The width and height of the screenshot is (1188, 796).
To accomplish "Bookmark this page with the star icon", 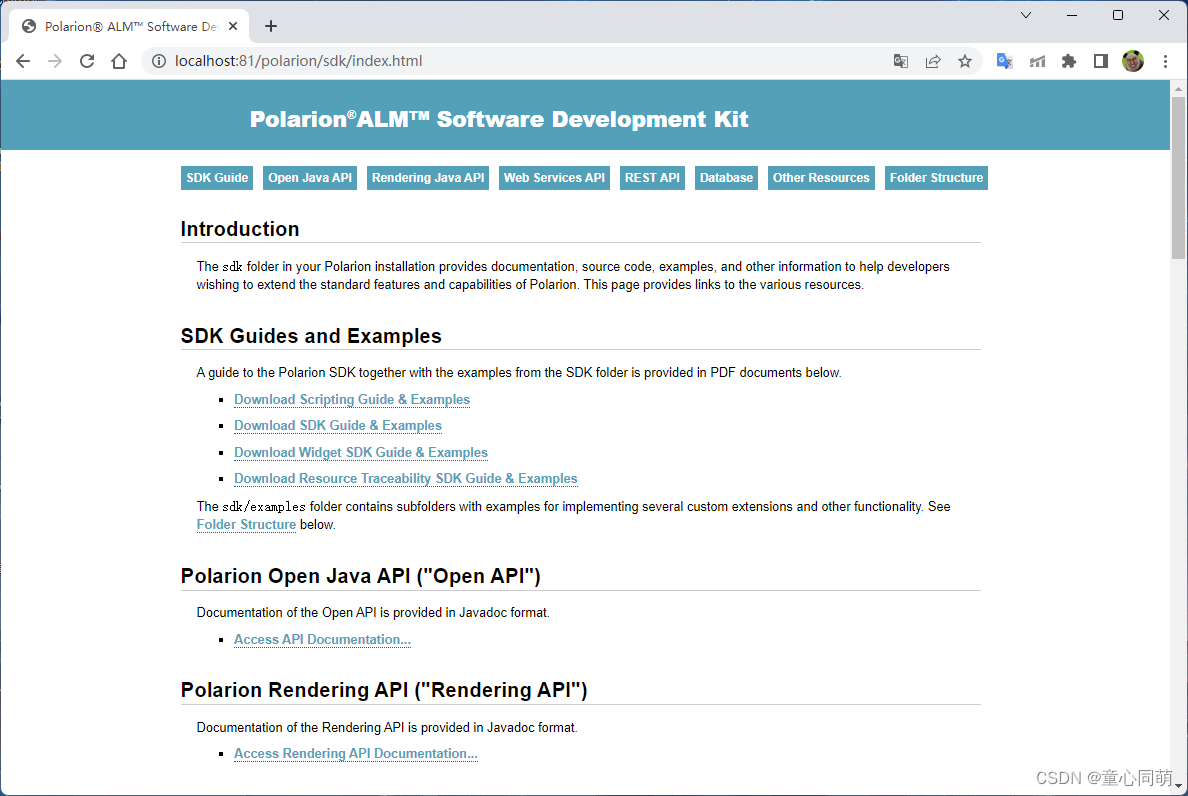I will pyautogui.click(x=964, y=61).
